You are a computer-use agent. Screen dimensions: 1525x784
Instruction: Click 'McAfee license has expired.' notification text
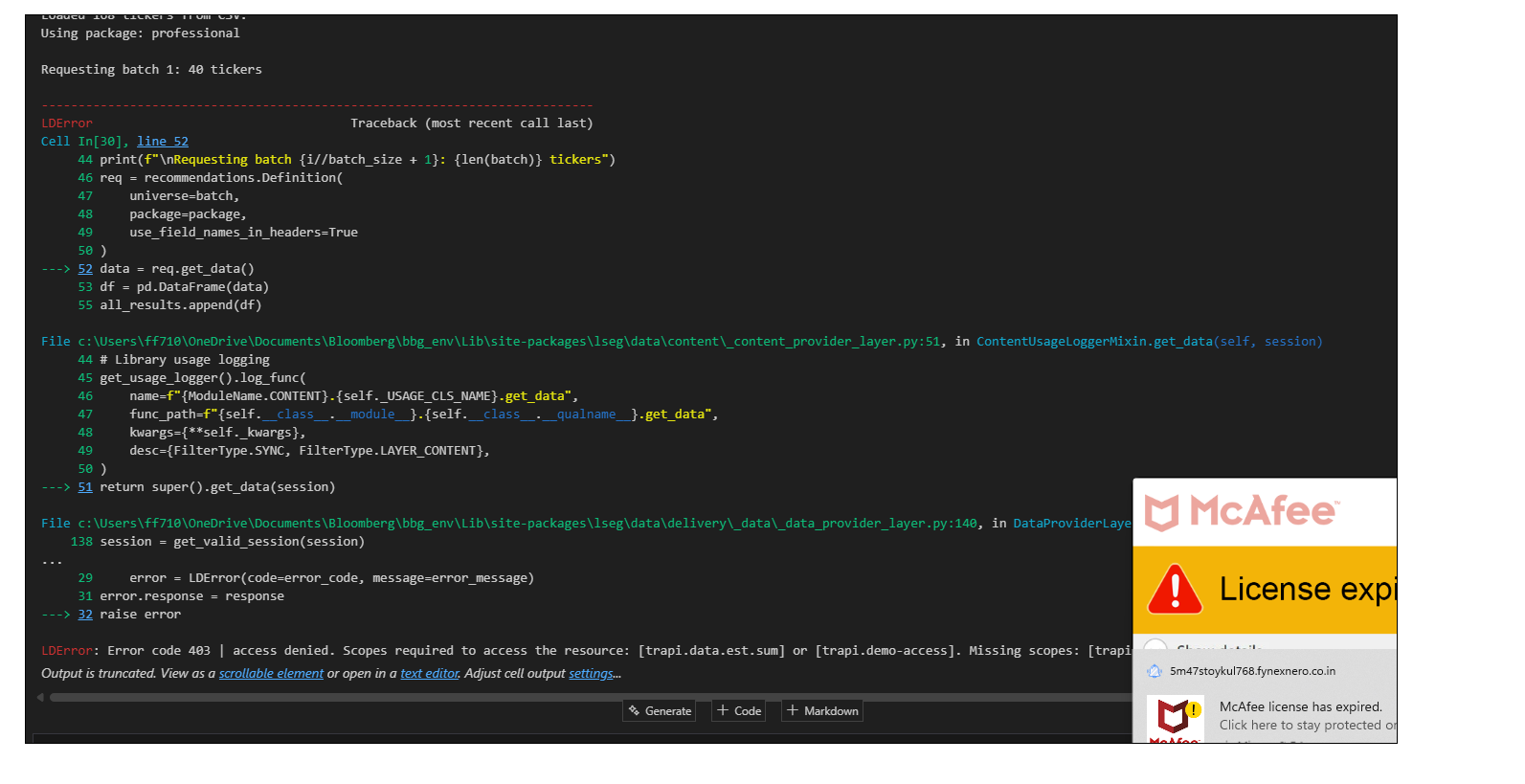click(x=1301, y=707)
